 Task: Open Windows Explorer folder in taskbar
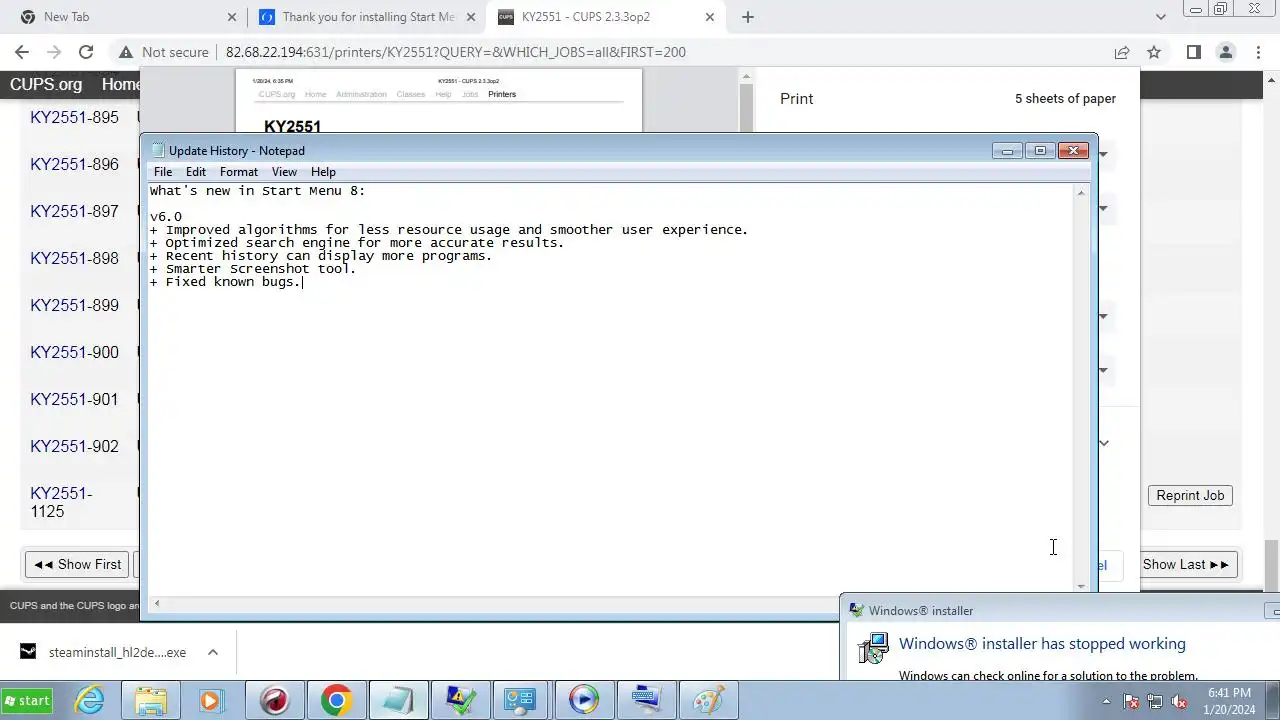(151, 701)
